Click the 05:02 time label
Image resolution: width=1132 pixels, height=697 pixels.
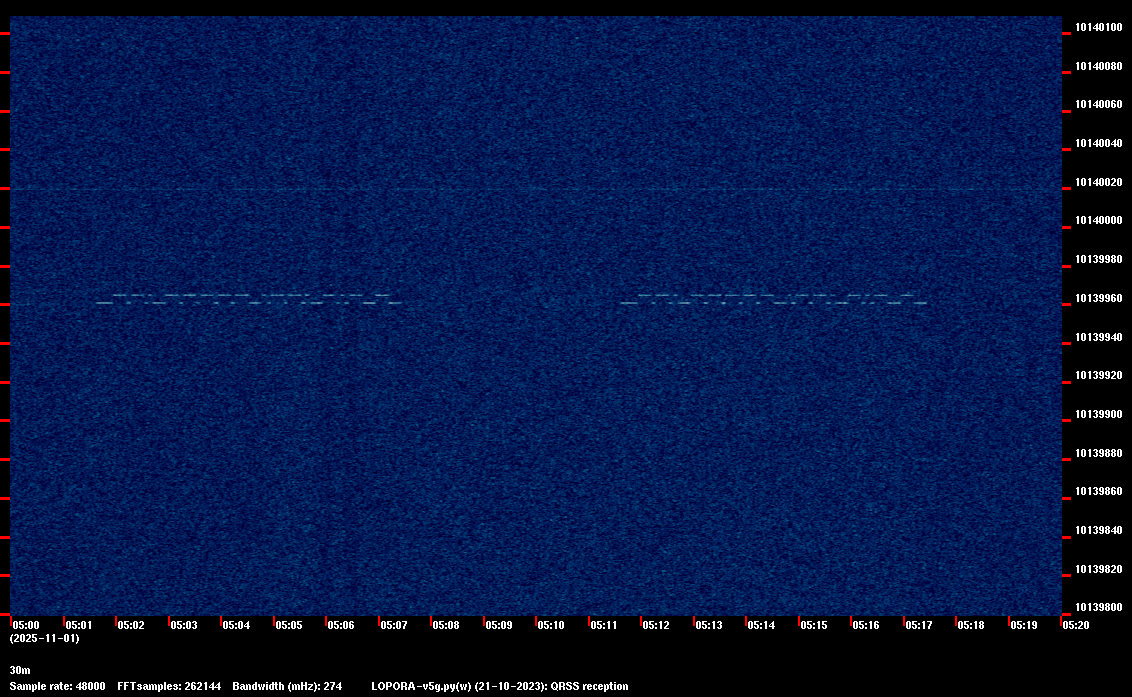point(131,625)
